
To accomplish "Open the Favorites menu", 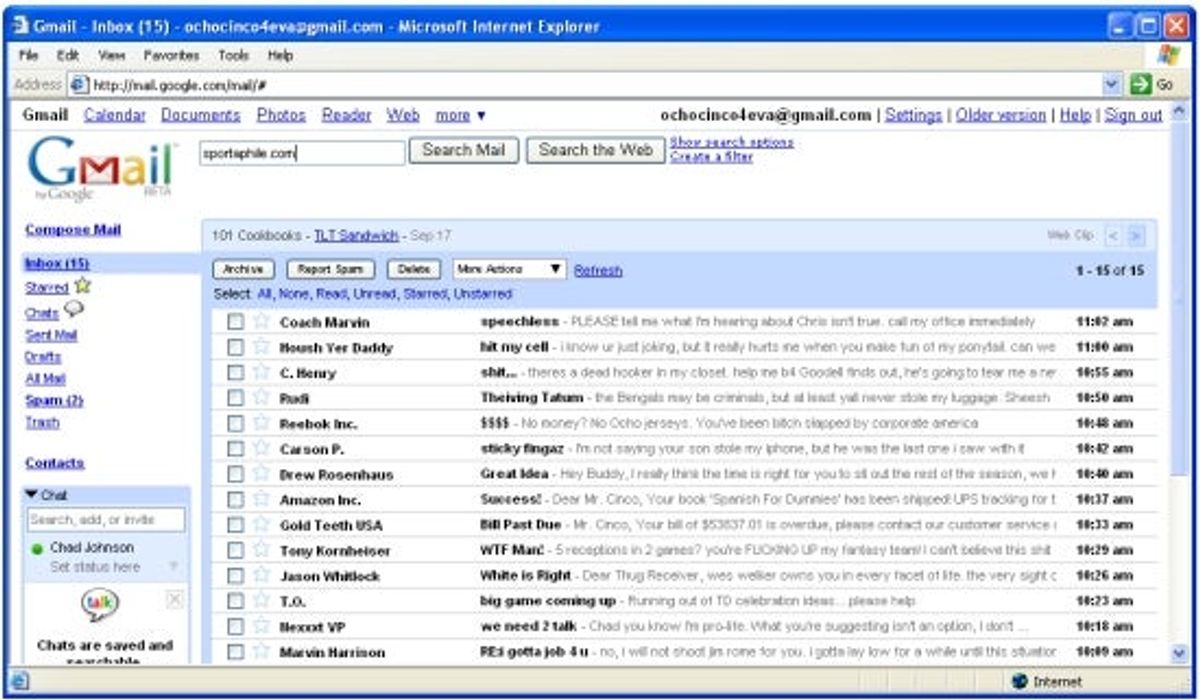I will [172, 55].
